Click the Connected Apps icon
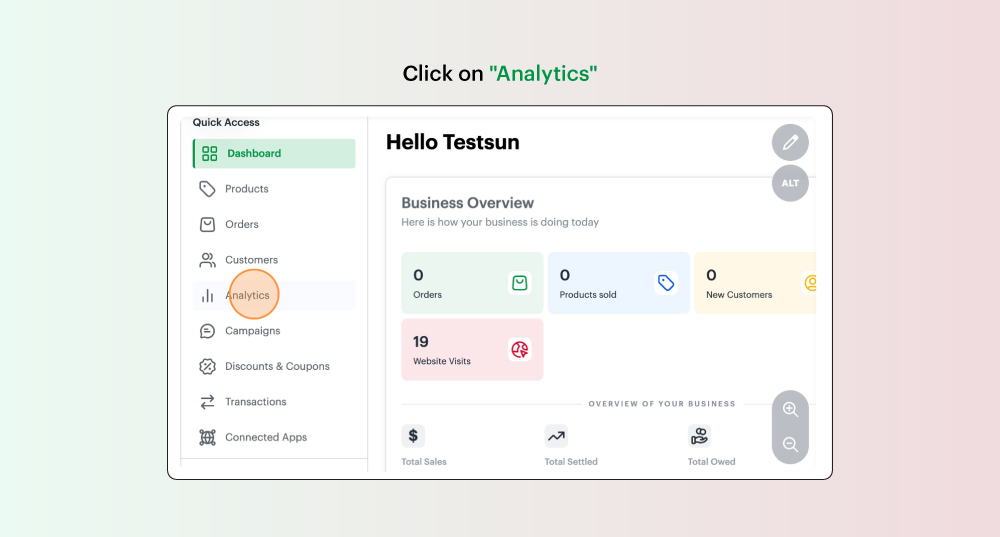Viewport: 1000px width, 537px height. pyautogui.click(x=207, y=438)
